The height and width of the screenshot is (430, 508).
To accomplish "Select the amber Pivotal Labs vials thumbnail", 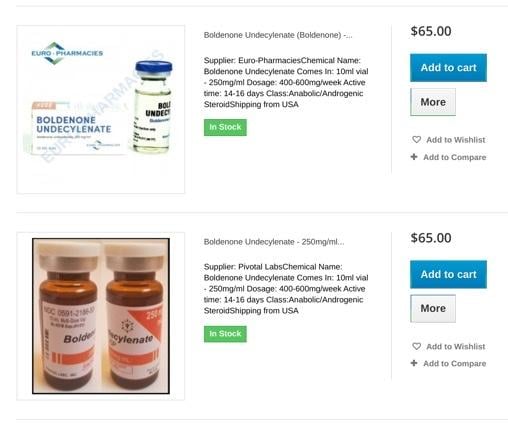I will tap(100, 316).
